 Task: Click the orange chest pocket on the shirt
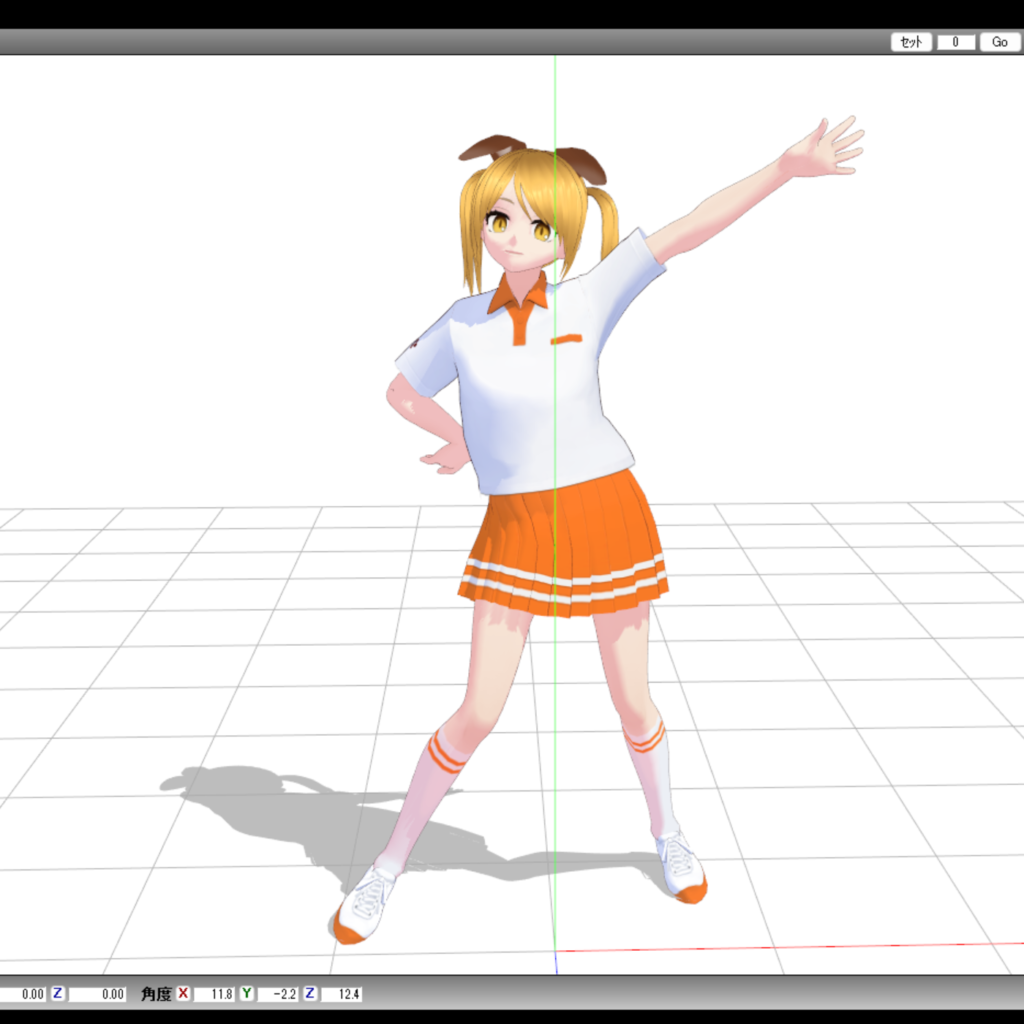point(566,340)
